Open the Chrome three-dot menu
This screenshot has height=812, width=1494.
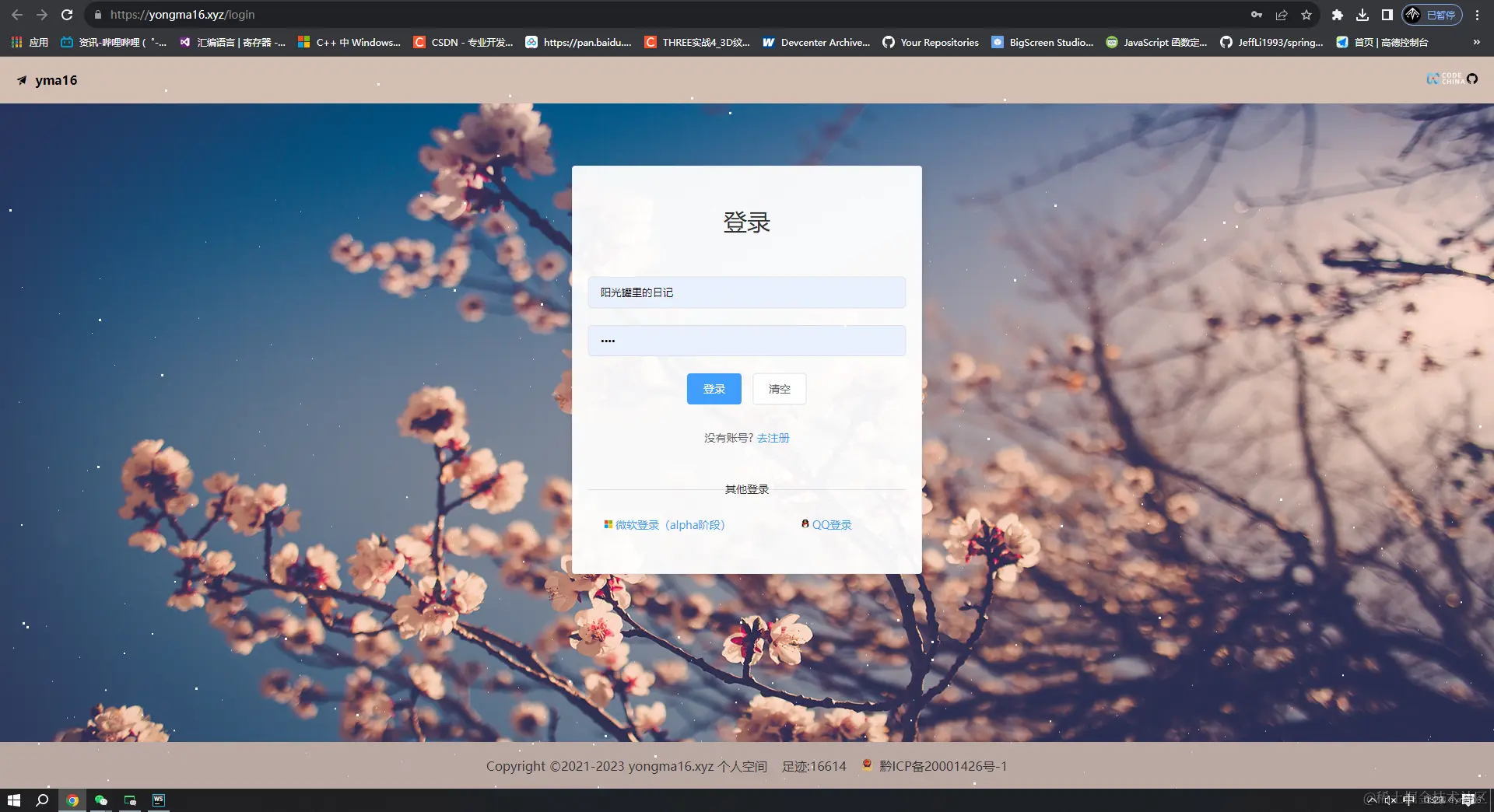pyautogui.click(x=1477, y=14)
